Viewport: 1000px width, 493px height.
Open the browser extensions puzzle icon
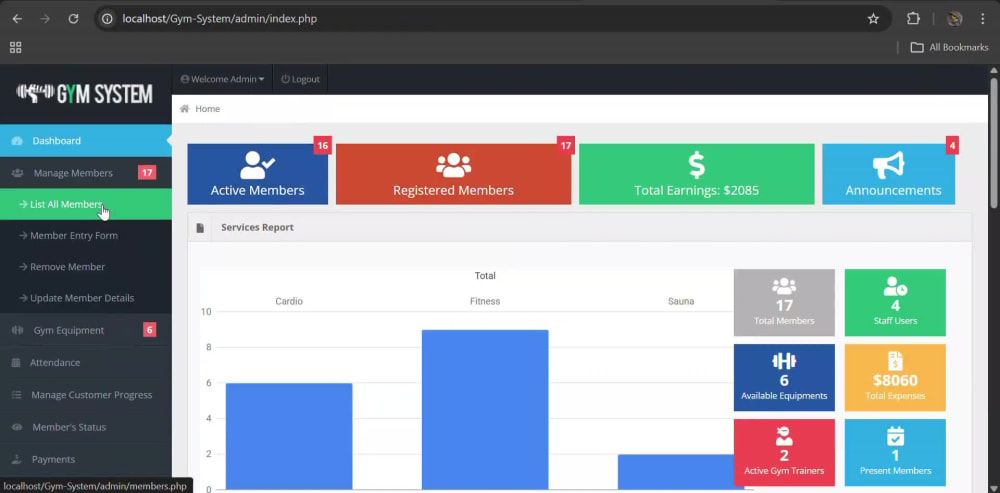point(913,18)
